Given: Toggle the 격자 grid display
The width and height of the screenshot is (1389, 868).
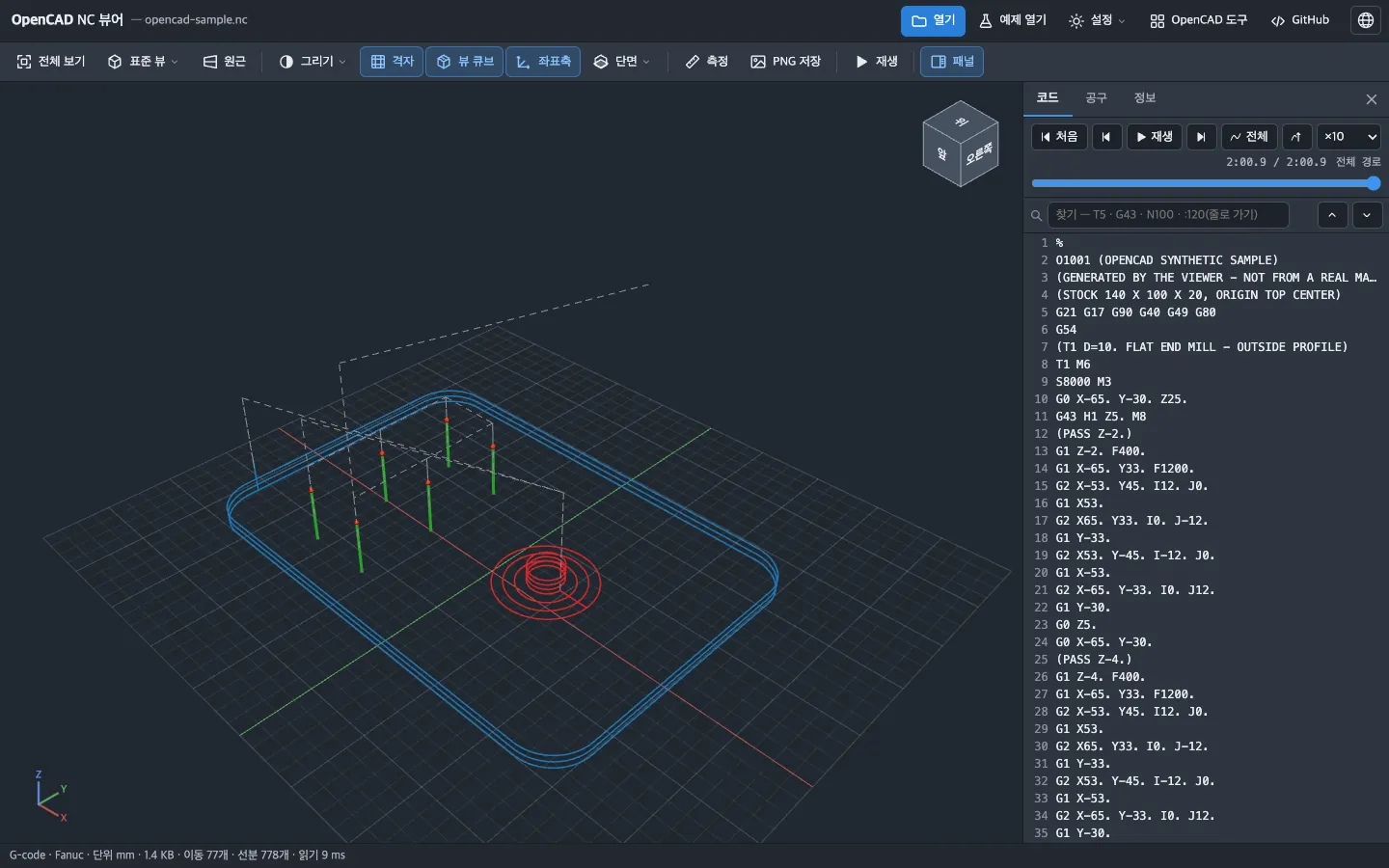Looking at the screenshot, I should click(x=392, y=62).
